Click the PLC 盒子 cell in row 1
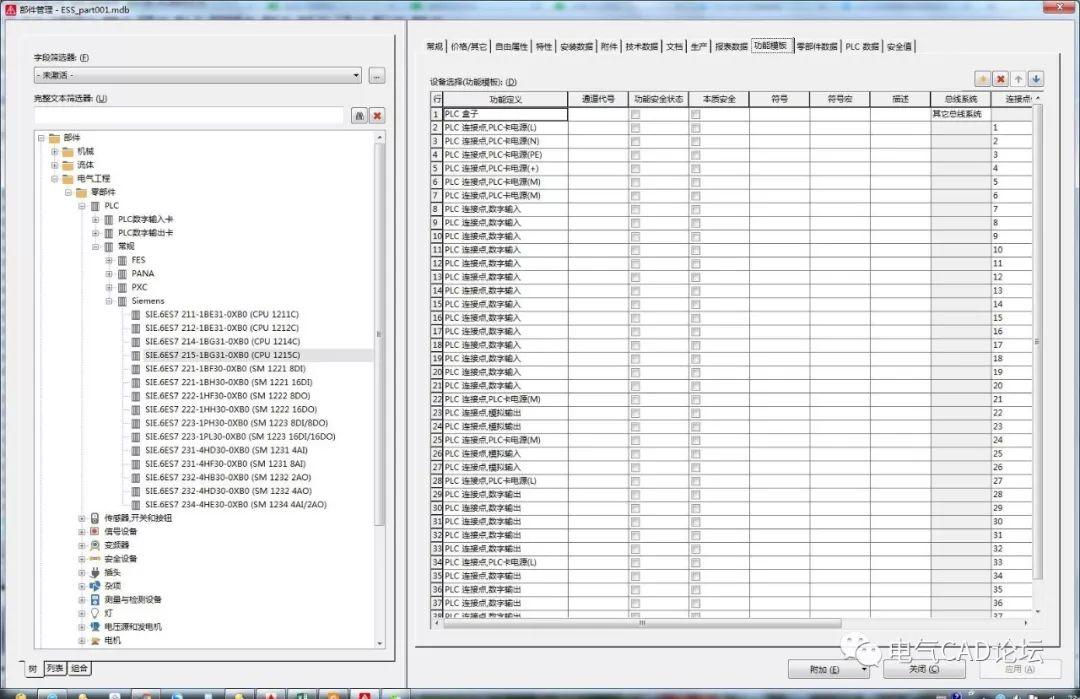The image size is (1080, 699). pos(505,114)
